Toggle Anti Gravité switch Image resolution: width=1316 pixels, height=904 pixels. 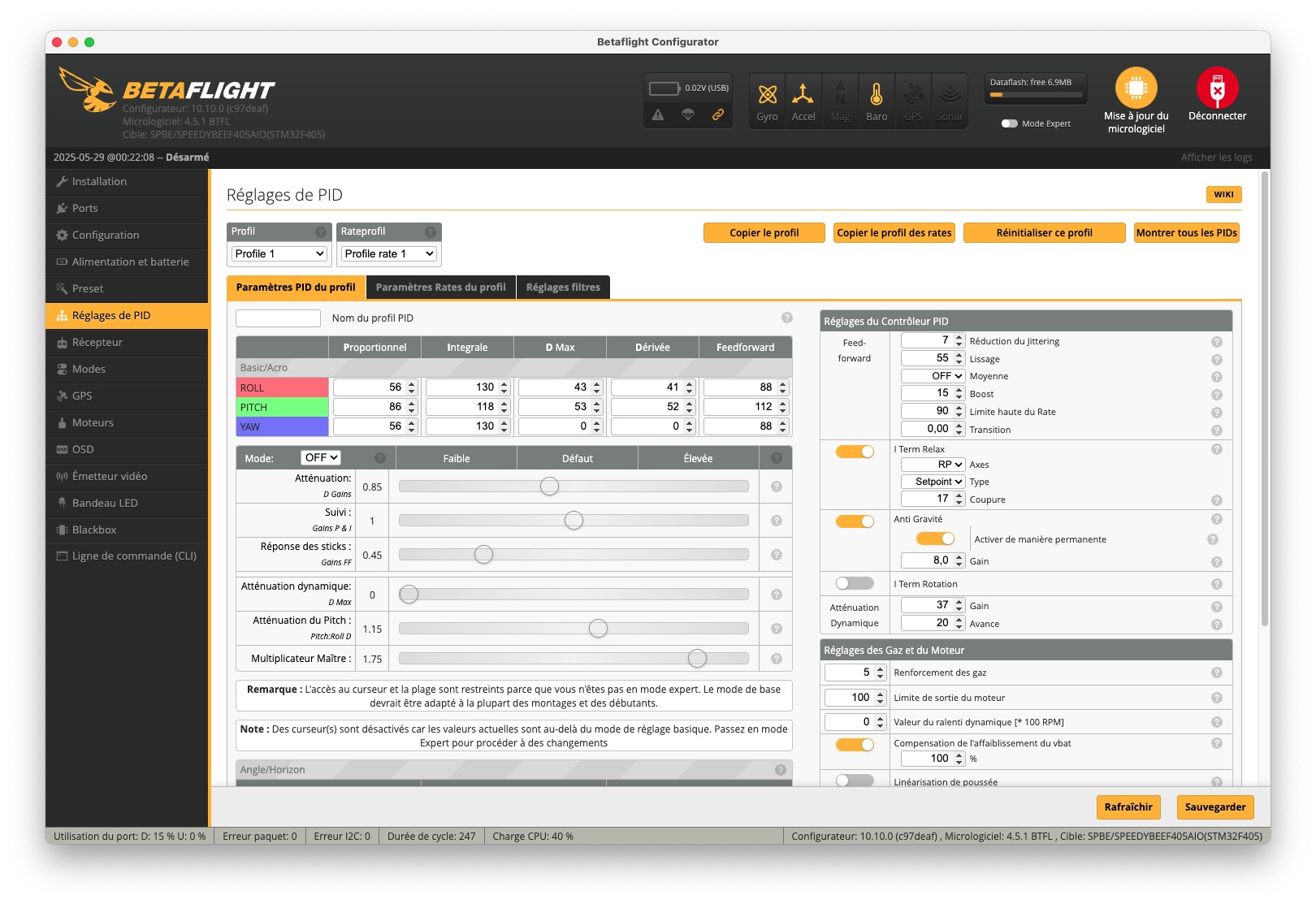point(855,521)
